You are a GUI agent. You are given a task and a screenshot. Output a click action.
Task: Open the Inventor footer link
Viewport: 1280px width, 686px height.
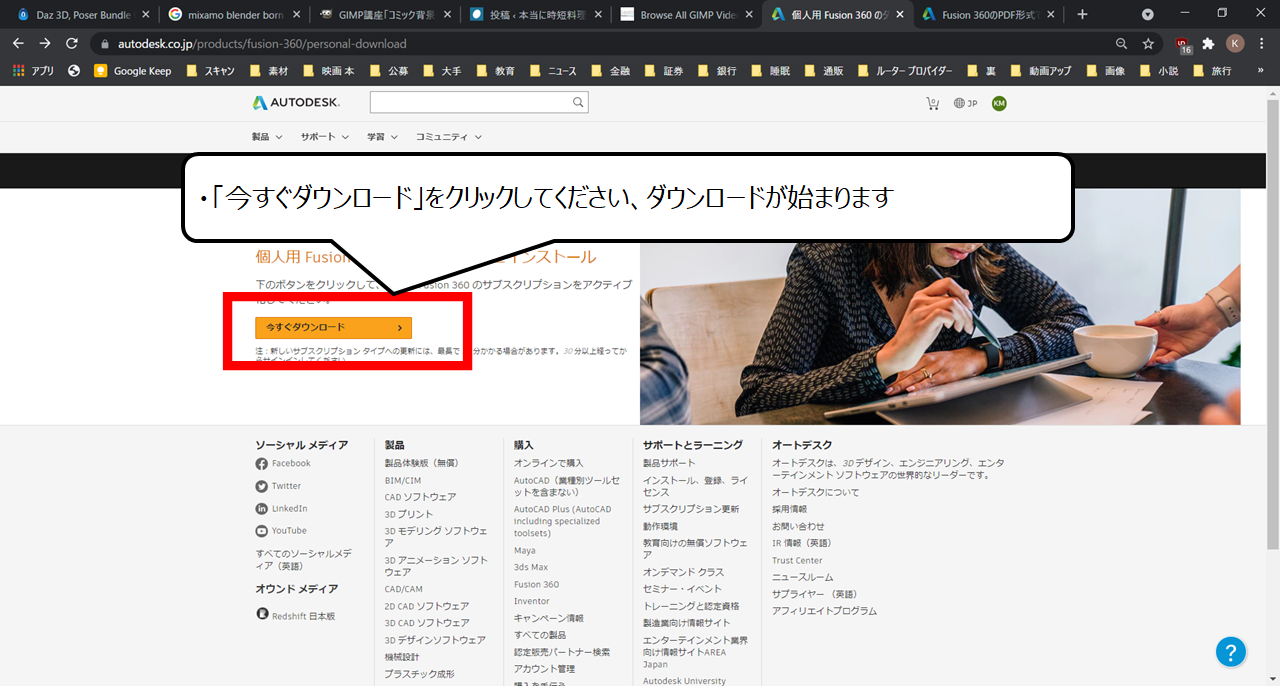coord(532,602)
